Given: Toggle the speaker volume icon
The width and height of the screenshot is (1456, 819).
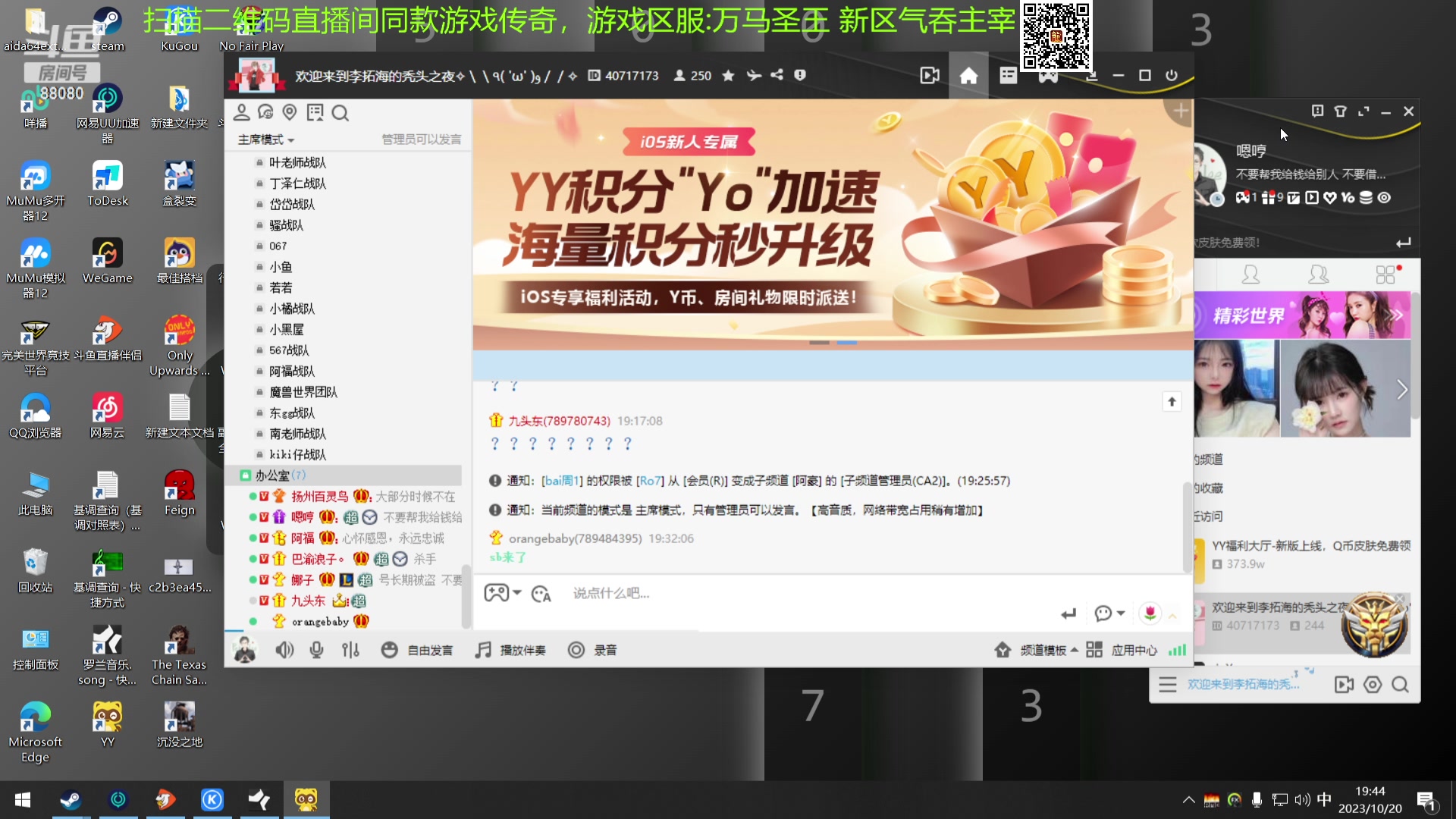Looking at the screenshot, I should pyautogui.click(x=284, y=649).
